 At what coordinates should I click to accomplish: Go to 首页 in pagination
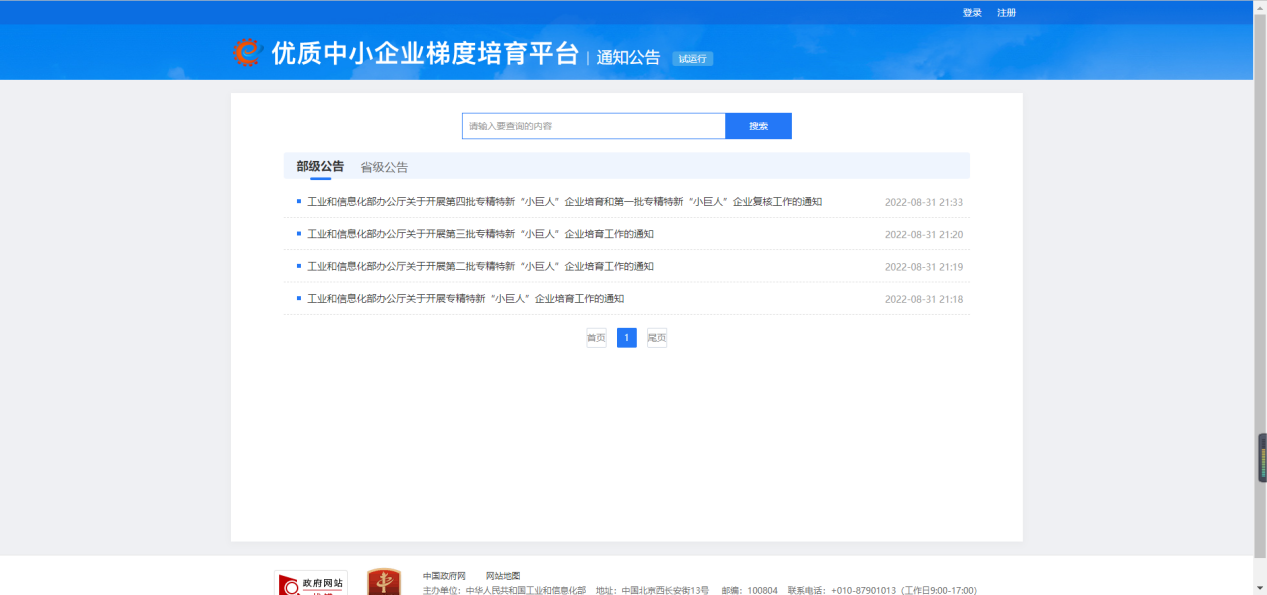point(596,338)
